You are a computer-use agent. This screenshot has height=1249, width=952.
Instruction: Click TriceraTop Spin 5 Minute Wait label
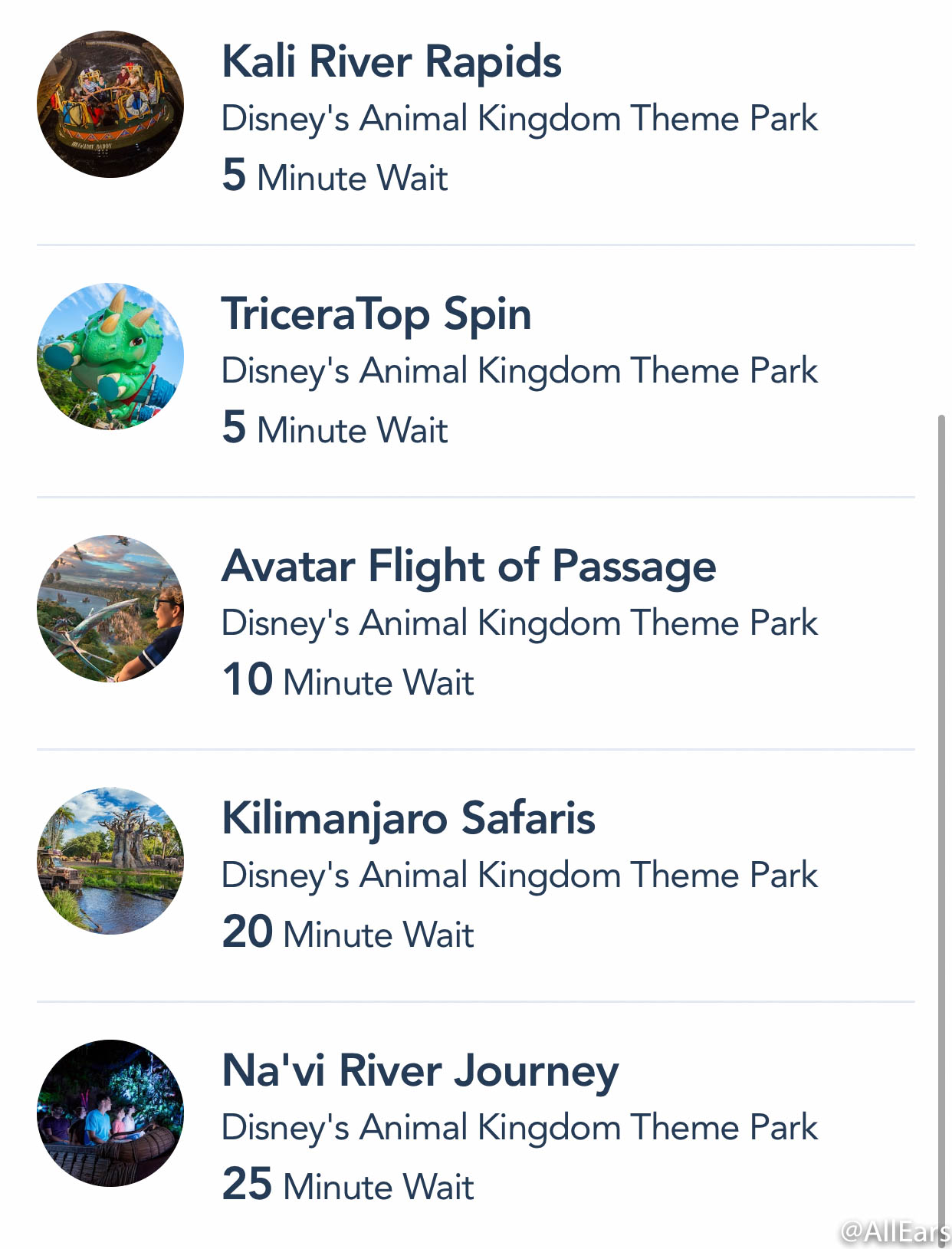(335, 429)
